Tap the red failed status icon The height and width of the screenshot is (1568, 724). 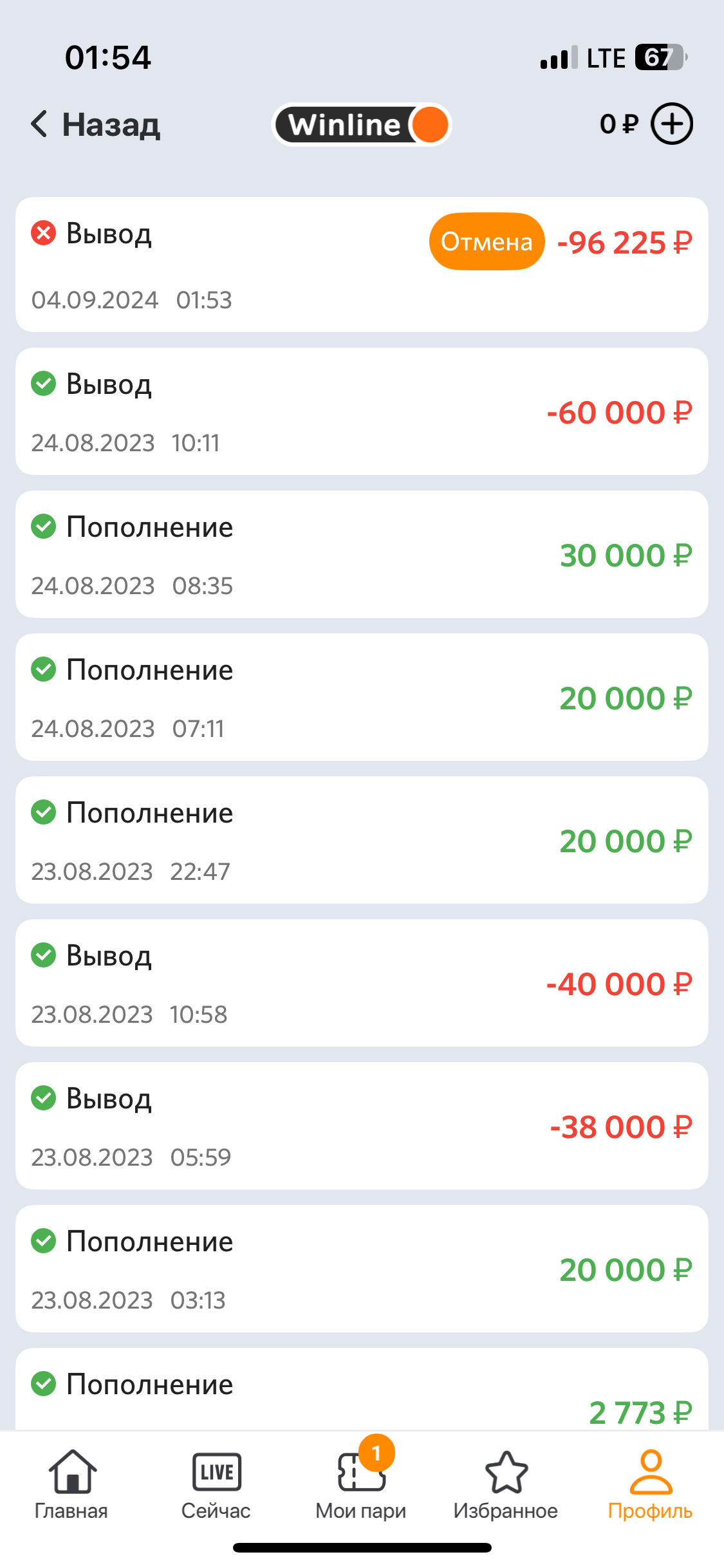pyautogui.click(x=44, y=233)
